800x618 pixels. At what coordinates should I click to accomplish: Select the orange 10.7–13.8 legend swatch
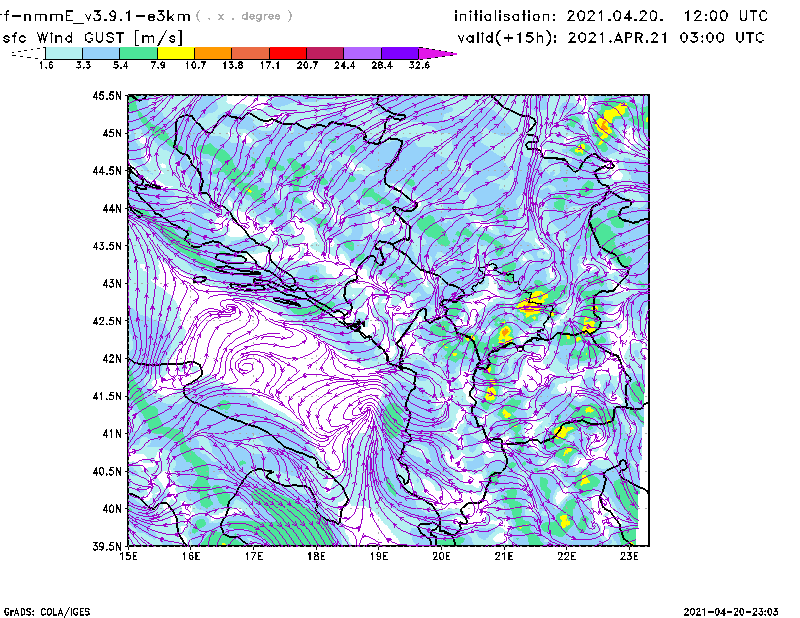[213, 53]
